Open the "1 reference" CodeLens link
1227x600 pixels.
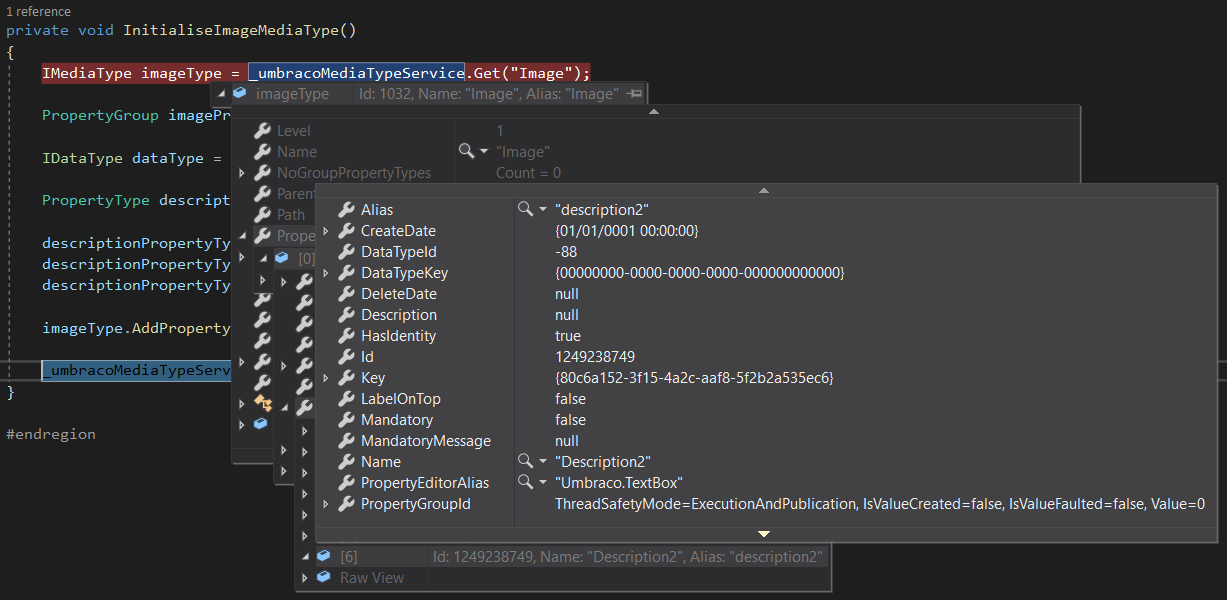coord(39,11)
